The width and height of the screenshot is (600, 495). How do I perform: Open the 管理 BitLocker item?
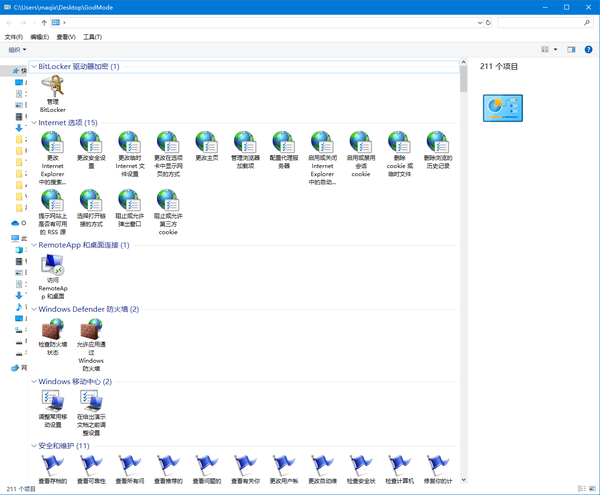[x=53, y=94]
